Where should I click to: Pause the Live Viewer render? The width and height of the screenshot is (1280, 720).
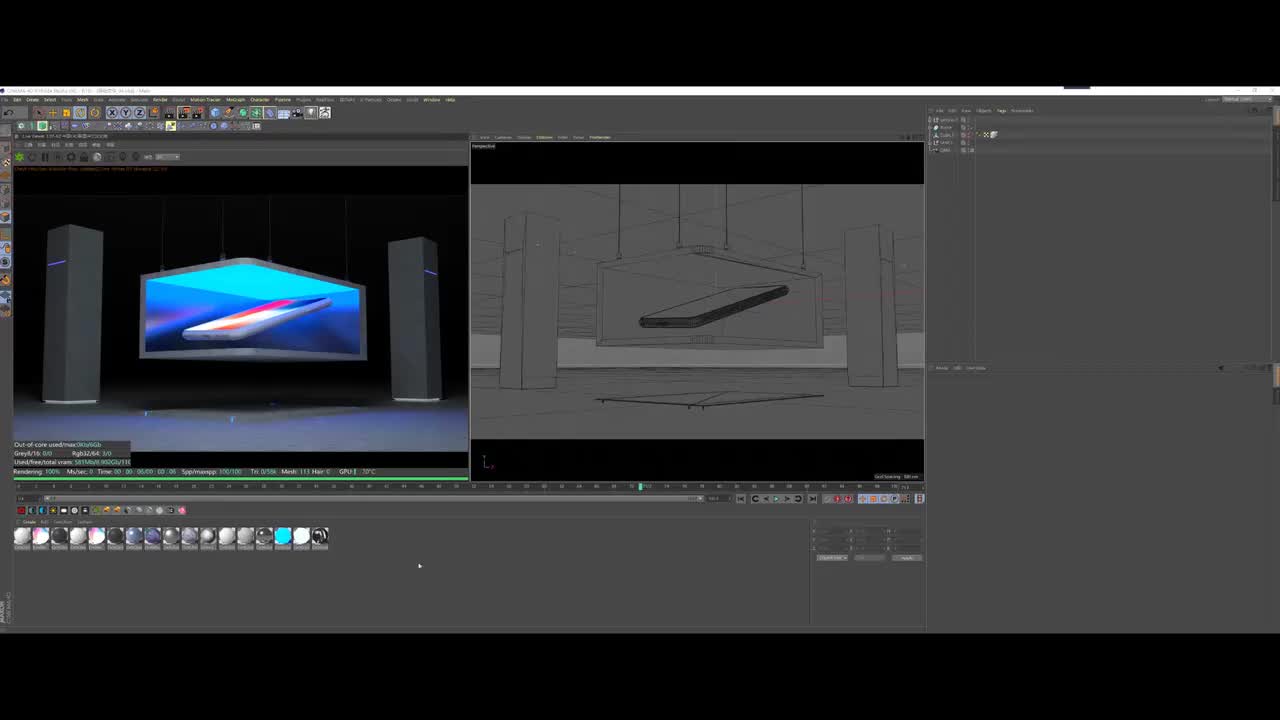(44, 157)
